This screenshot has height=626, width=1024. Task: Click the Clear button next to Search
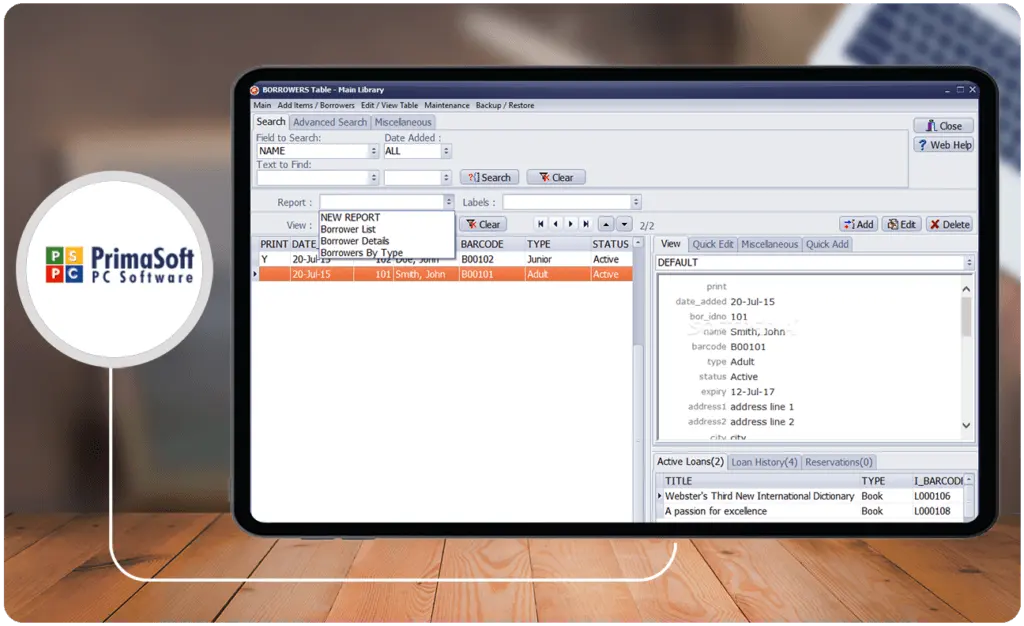point(556,177)
